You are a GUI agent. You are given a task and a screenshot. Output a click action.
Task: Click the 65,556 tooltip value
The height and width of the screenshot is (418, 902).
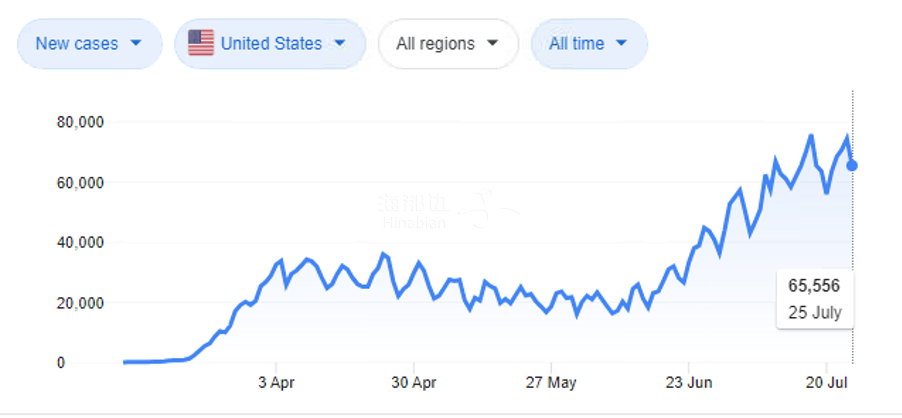click(x=815, y=287)
